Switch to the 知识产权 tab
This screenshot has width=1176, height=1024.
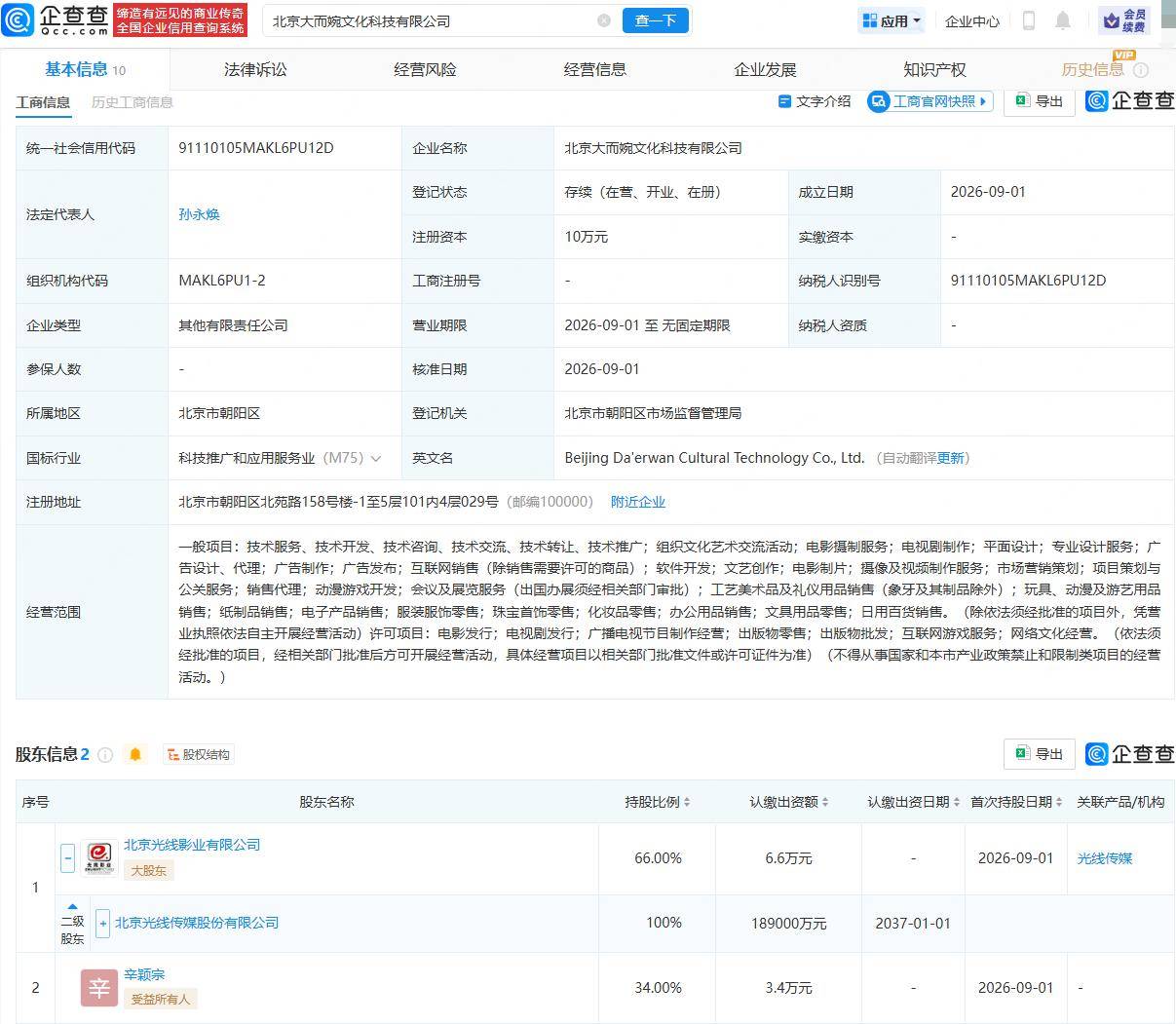[x=934, y=69]
